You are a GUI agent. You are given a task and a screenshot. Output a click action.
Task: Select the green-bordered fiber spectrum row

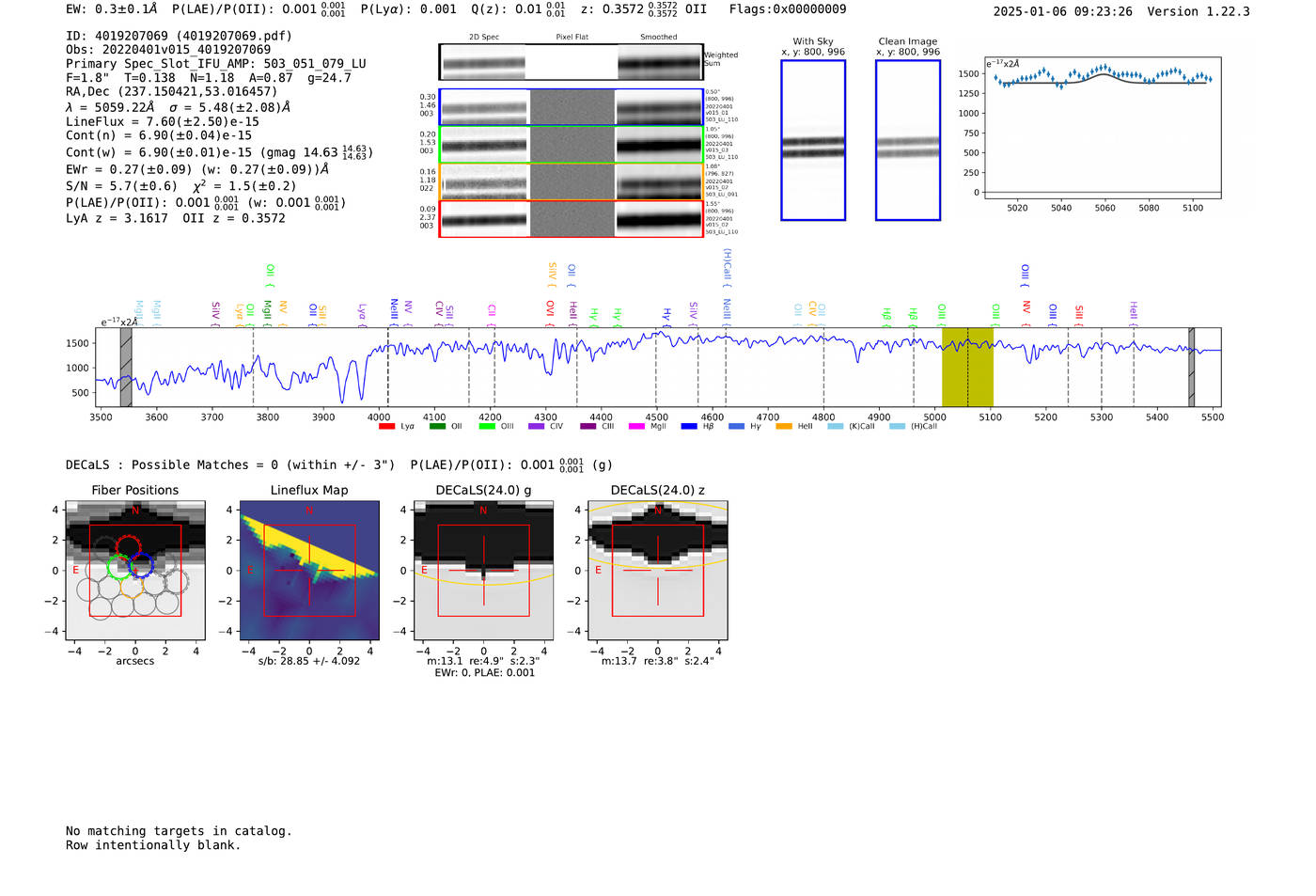pyautogui.click(x=572, y=145)
